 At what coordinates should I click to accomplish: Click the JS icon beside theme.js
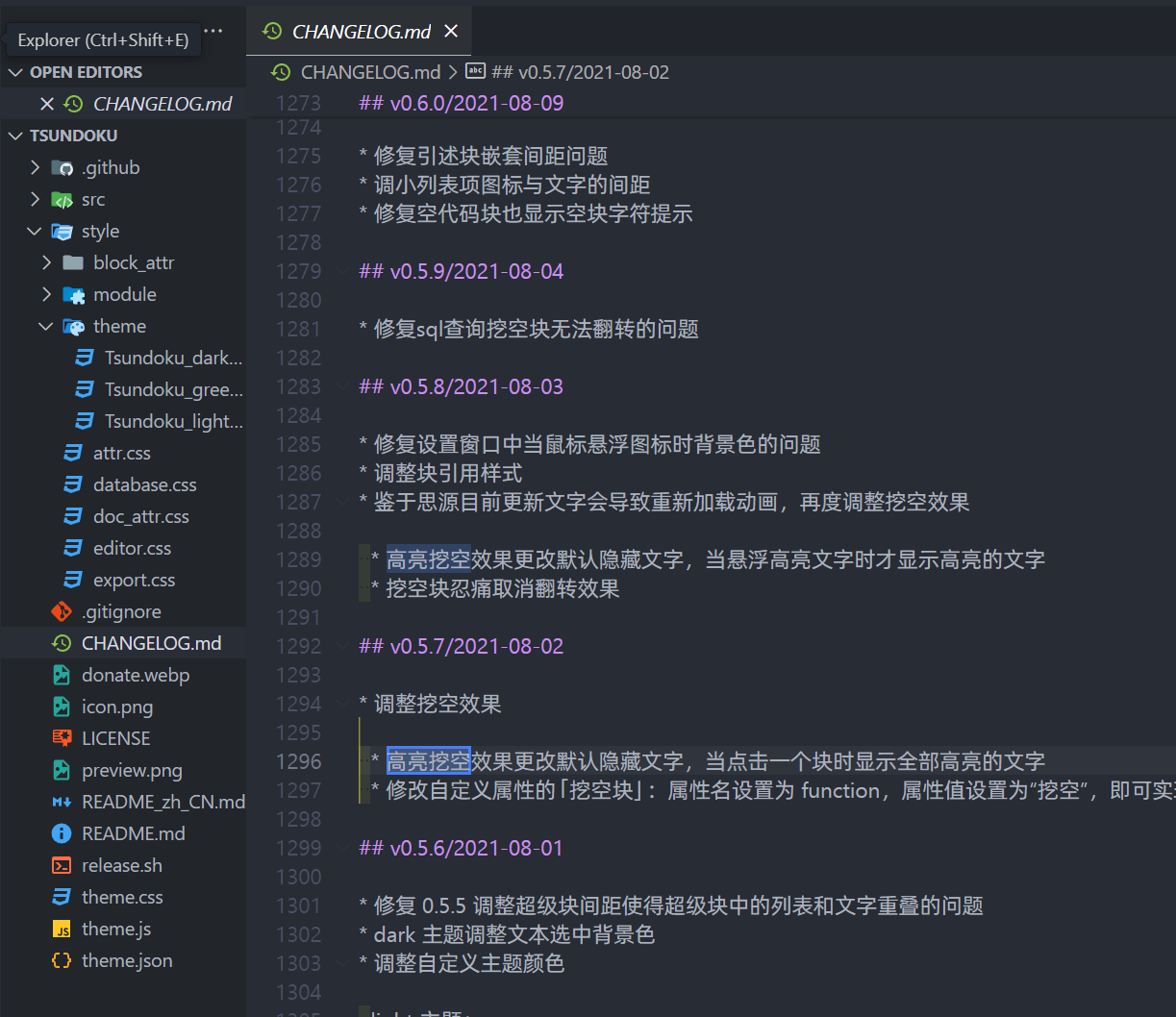(x=62, y=929)
